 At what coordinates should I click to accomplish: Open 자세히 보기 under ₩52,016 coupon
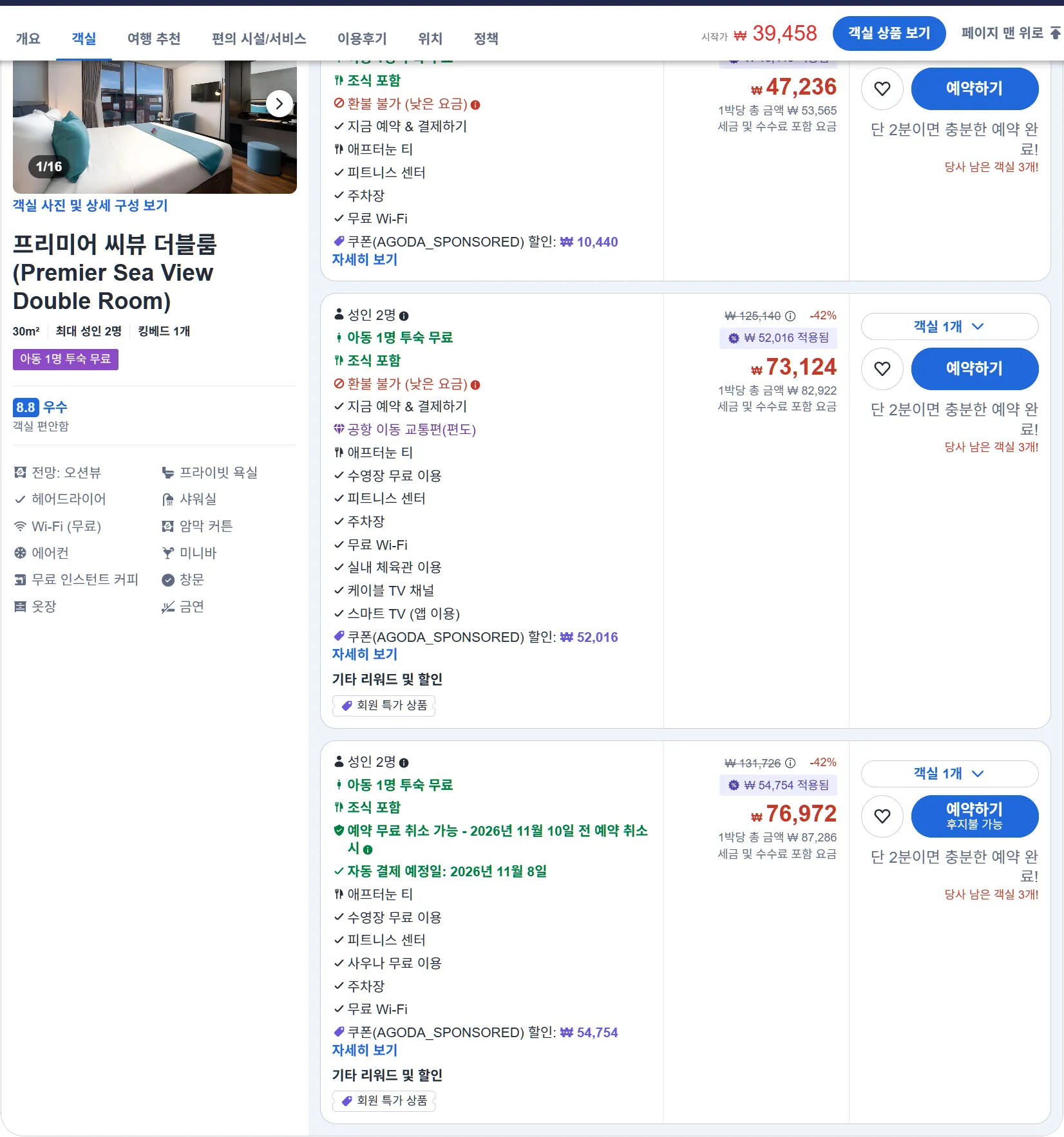(365, 654)
